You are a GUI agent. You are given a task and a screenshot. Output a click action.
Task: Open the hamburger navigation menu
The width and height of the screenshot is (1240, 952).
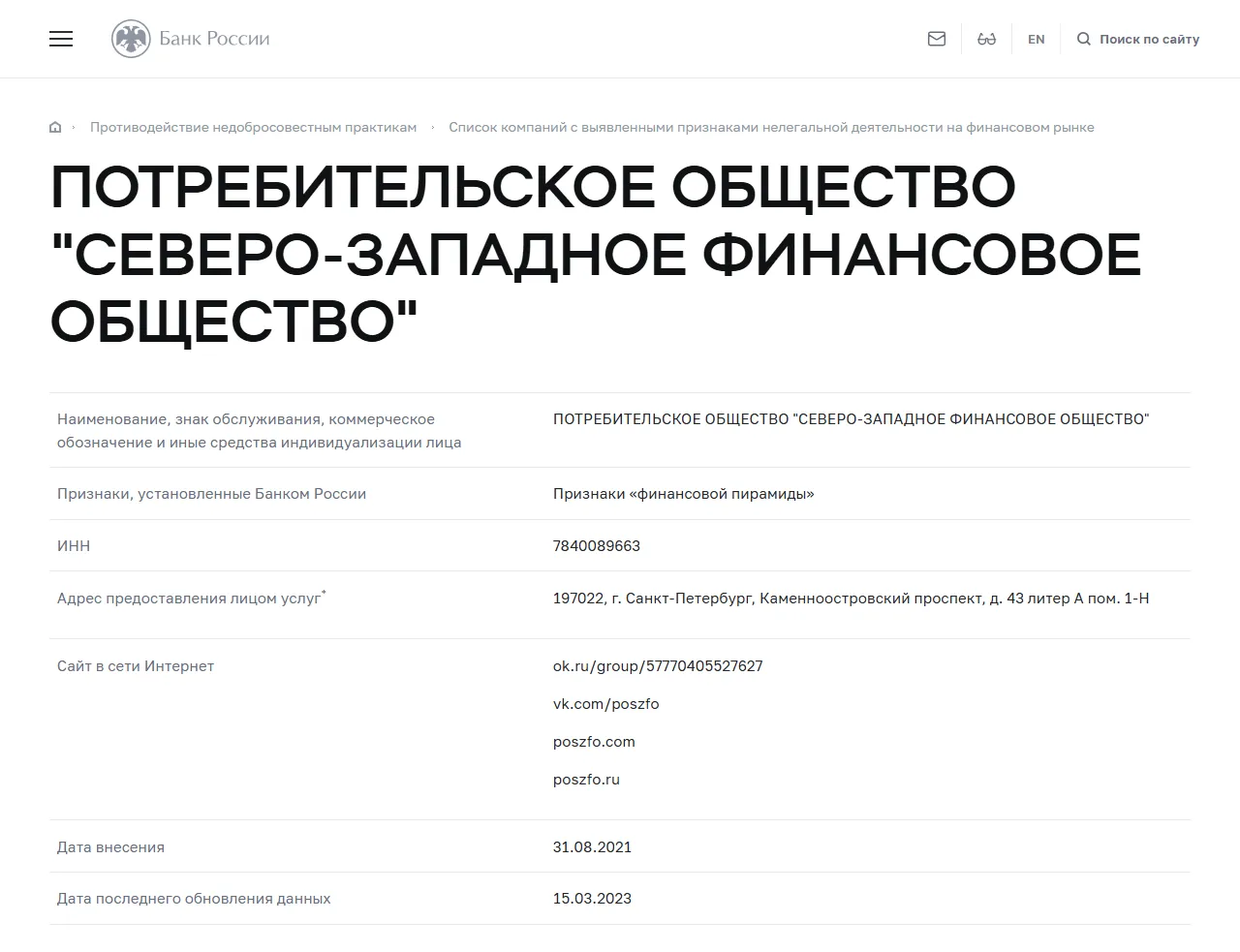pyautogui.click(x=61, y=39)
